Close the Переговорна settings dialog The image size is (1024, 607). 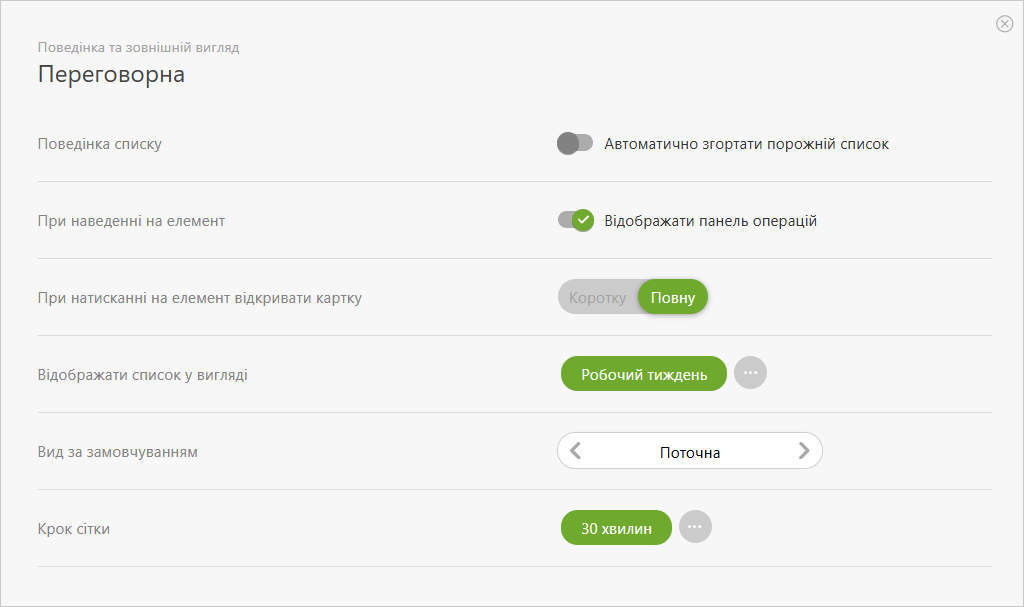point(1004,24)
